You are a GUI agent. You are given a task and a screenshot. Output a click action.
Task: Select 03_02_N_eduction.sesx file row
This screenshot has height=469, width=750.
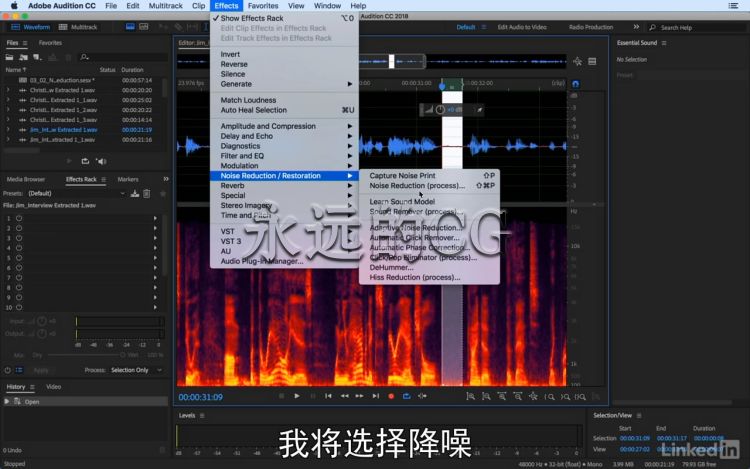[85, 80]
